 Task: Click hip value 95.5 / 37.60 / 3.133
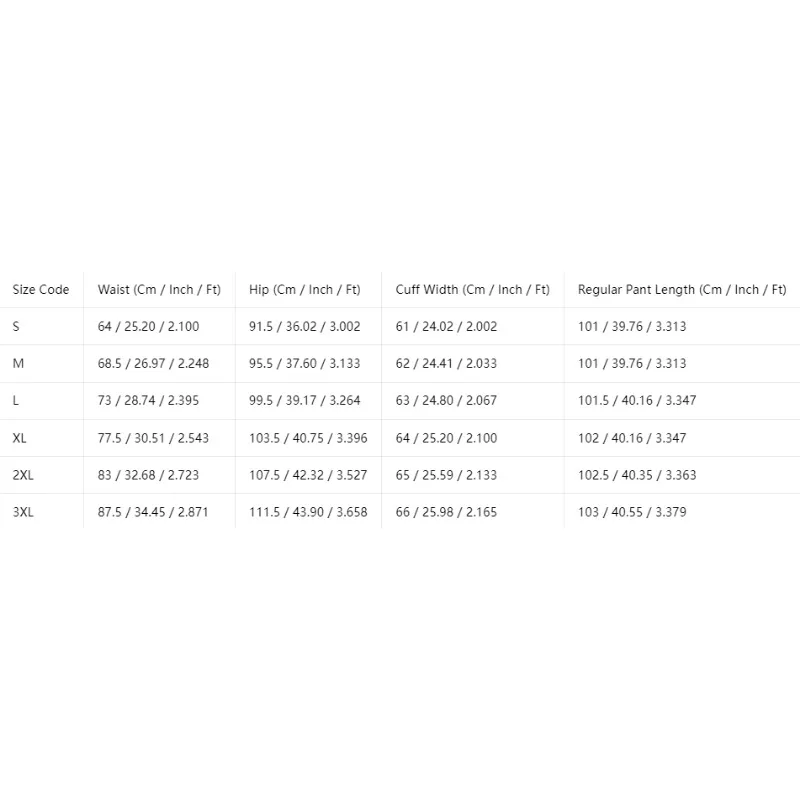tap(305, 364)
